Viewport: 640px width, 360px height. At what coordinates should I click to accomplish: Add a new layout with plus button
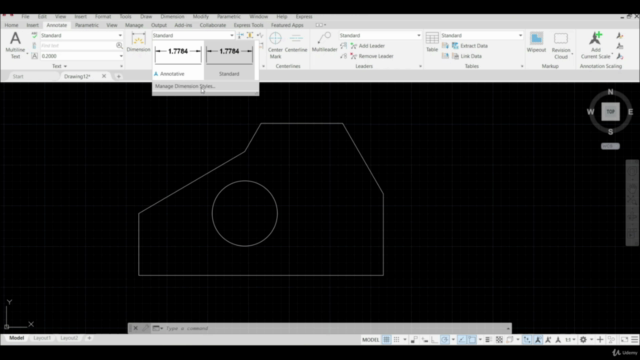tap(89, 338)
